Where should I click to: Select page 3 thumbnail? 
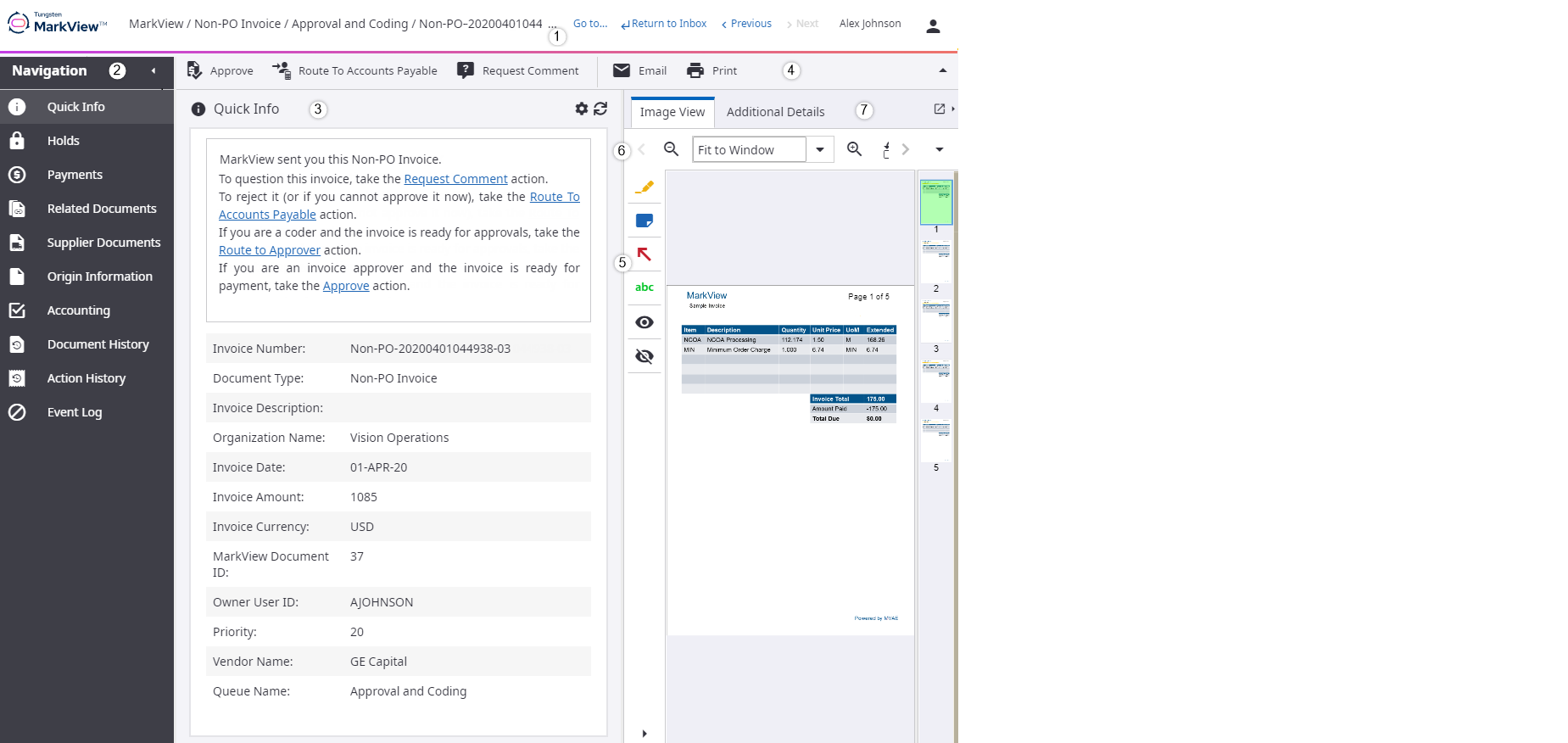(936, 321)
